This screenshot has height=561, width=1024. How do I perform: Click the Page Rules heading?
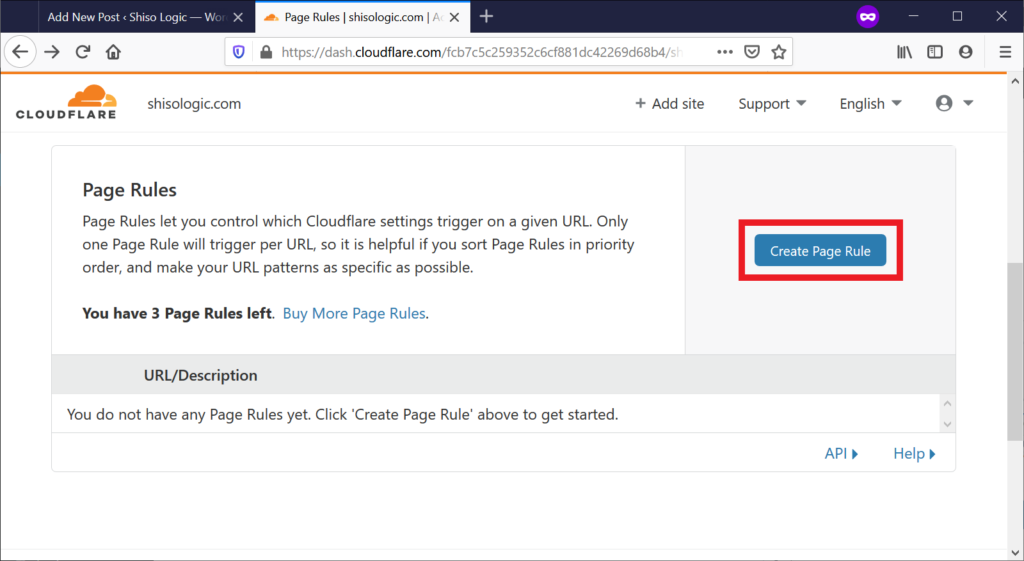pyautogui.click(x=129, y=190)
